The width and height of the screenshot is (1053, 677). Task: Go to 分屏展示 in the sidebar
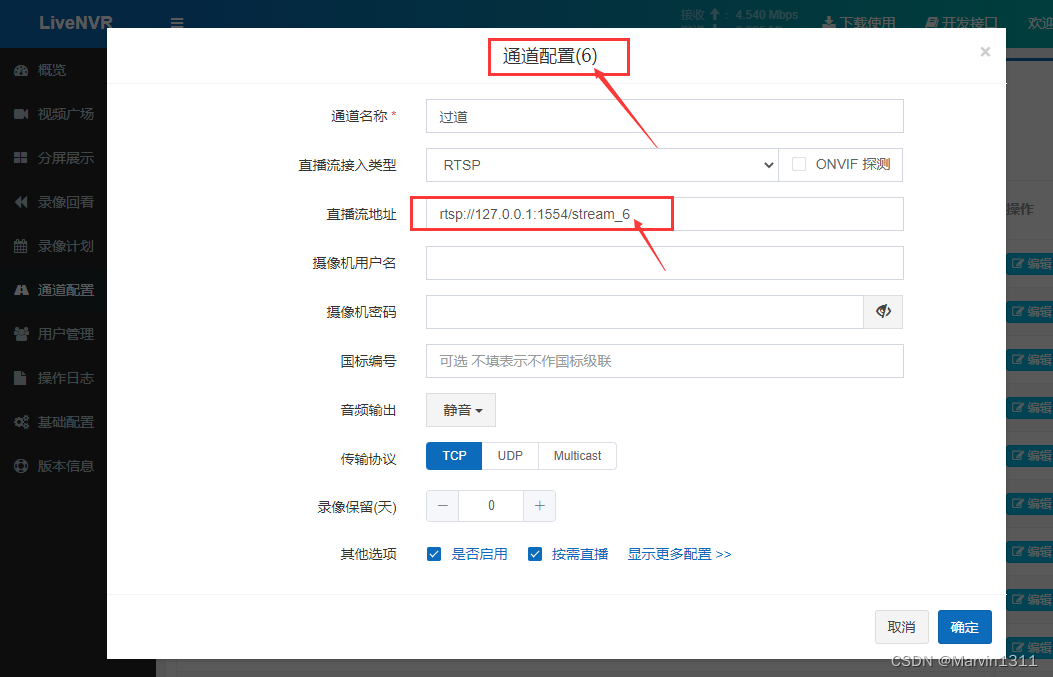pos(53,158)
